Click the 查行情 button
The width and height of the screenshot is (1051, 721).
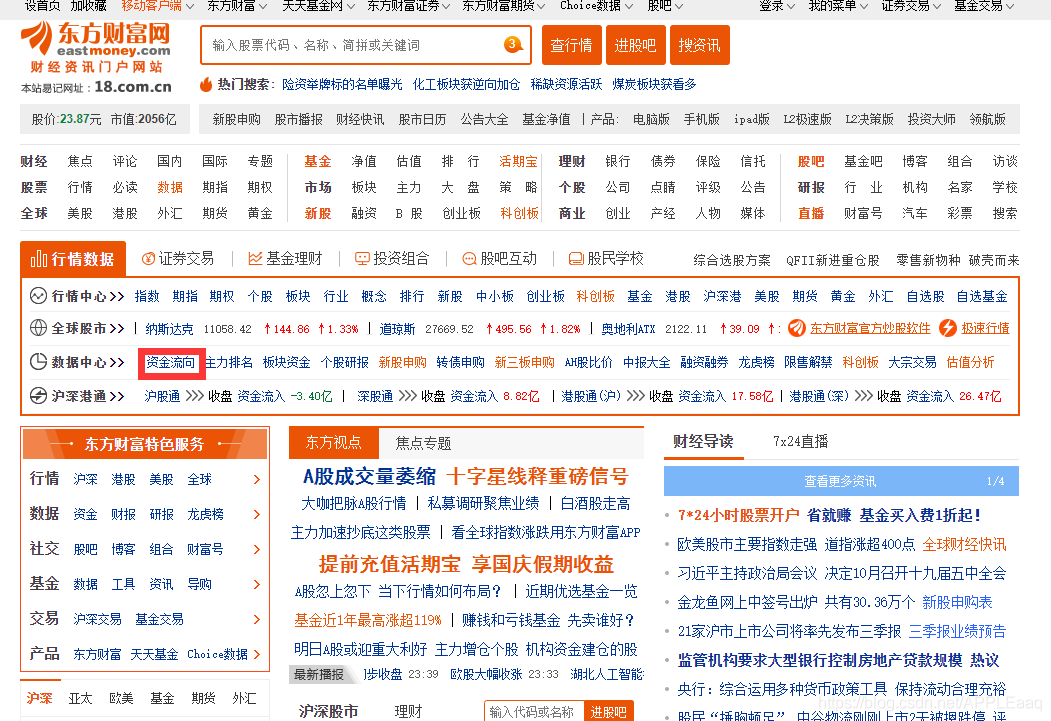(571, 45)
